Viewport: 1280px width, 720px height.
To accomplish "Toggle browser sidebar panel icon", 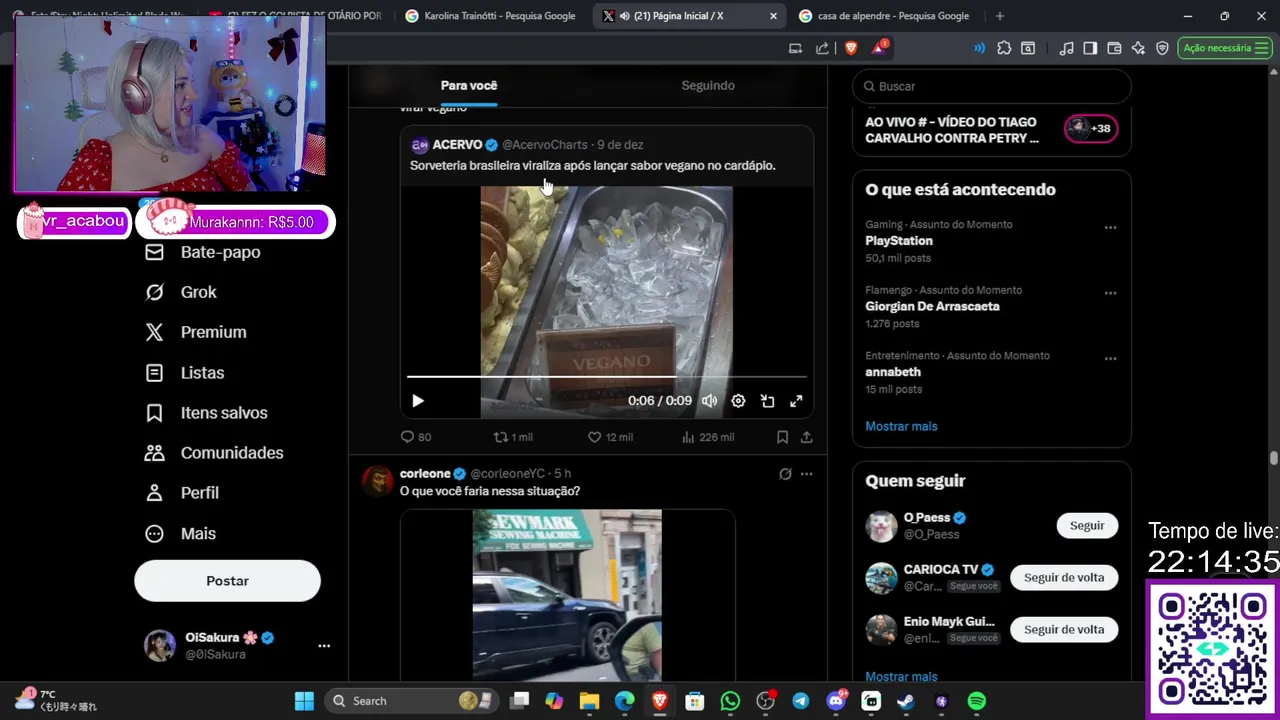I will [1090, 48].
